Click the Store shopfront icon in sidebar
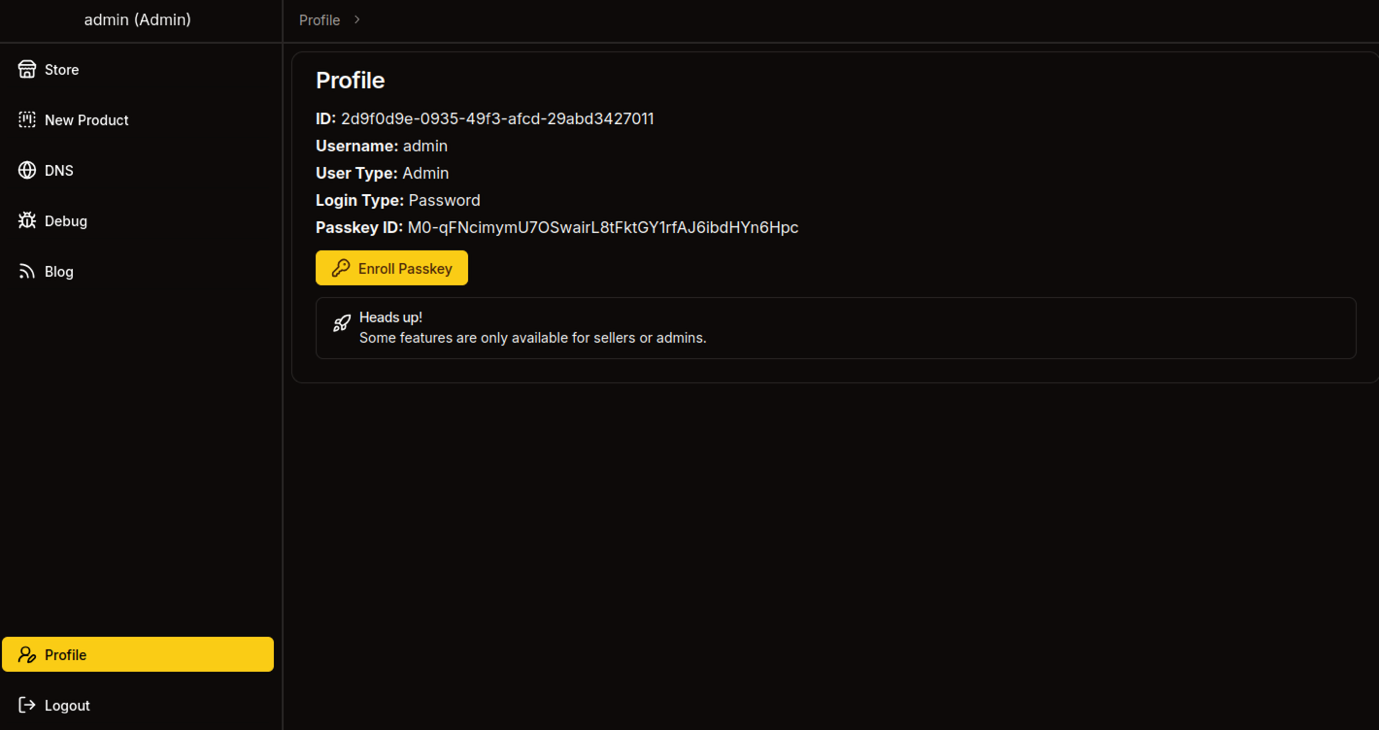Screen dimensions: 1379x730 27,70
